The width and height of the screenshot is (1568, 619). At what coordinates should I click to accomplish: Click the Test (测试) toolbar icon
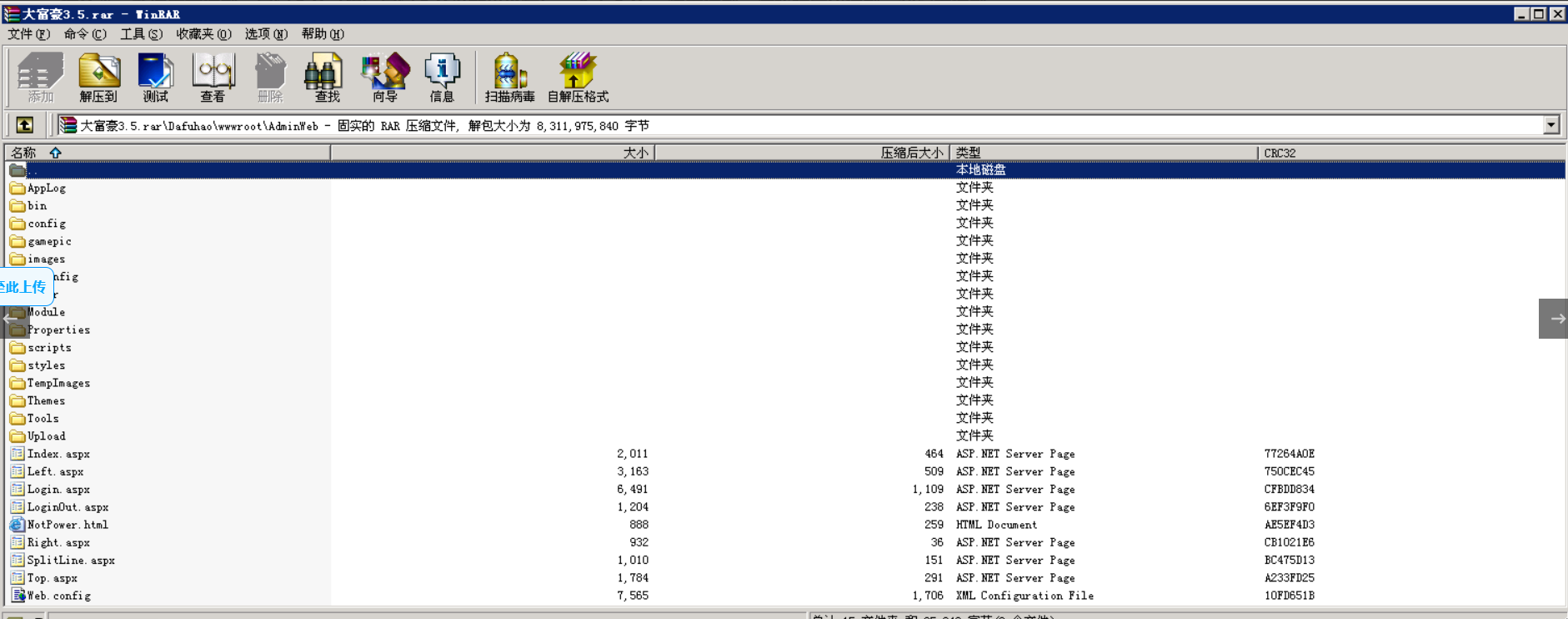(156, 77)
